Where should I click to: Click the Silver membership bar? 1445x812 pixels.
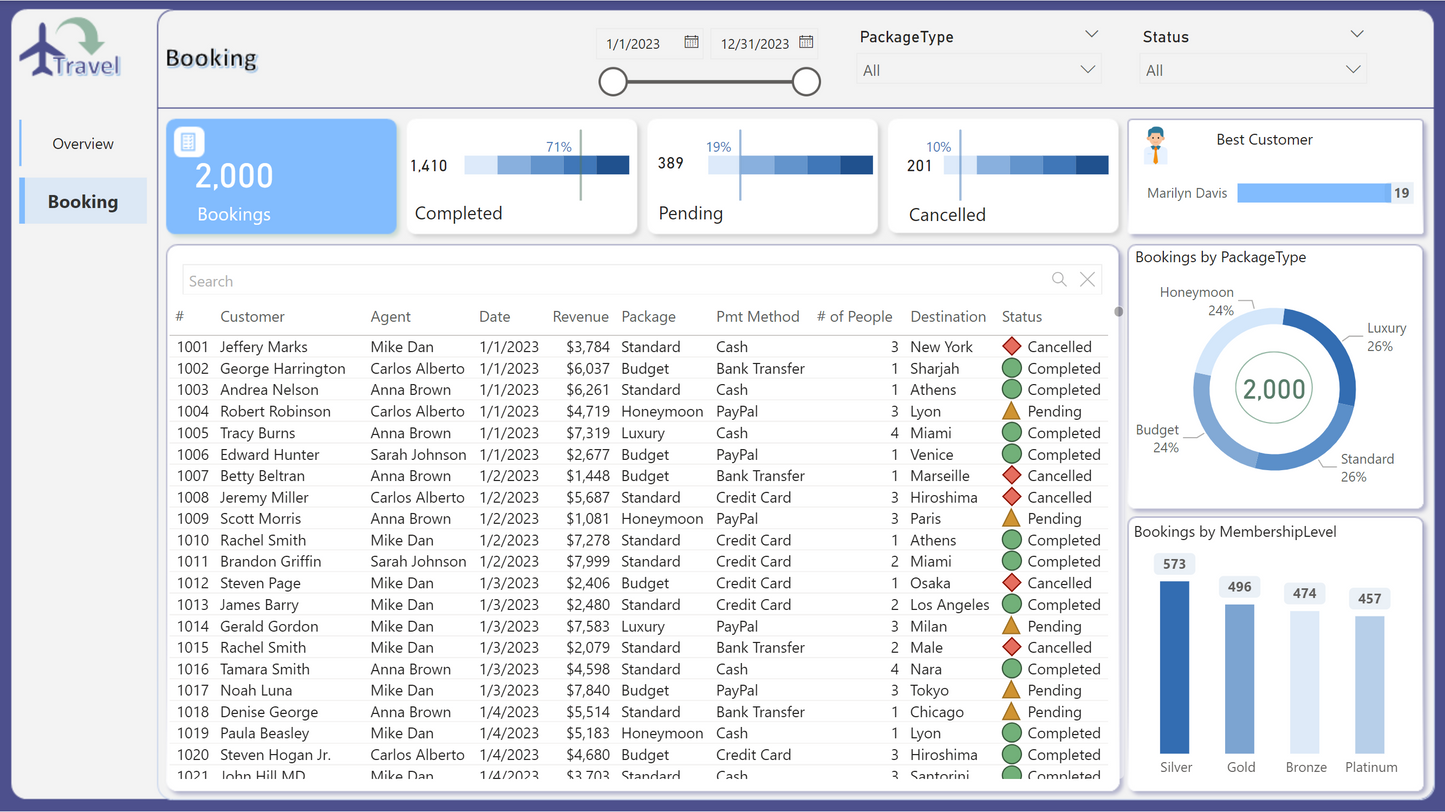pos(1175,667)
